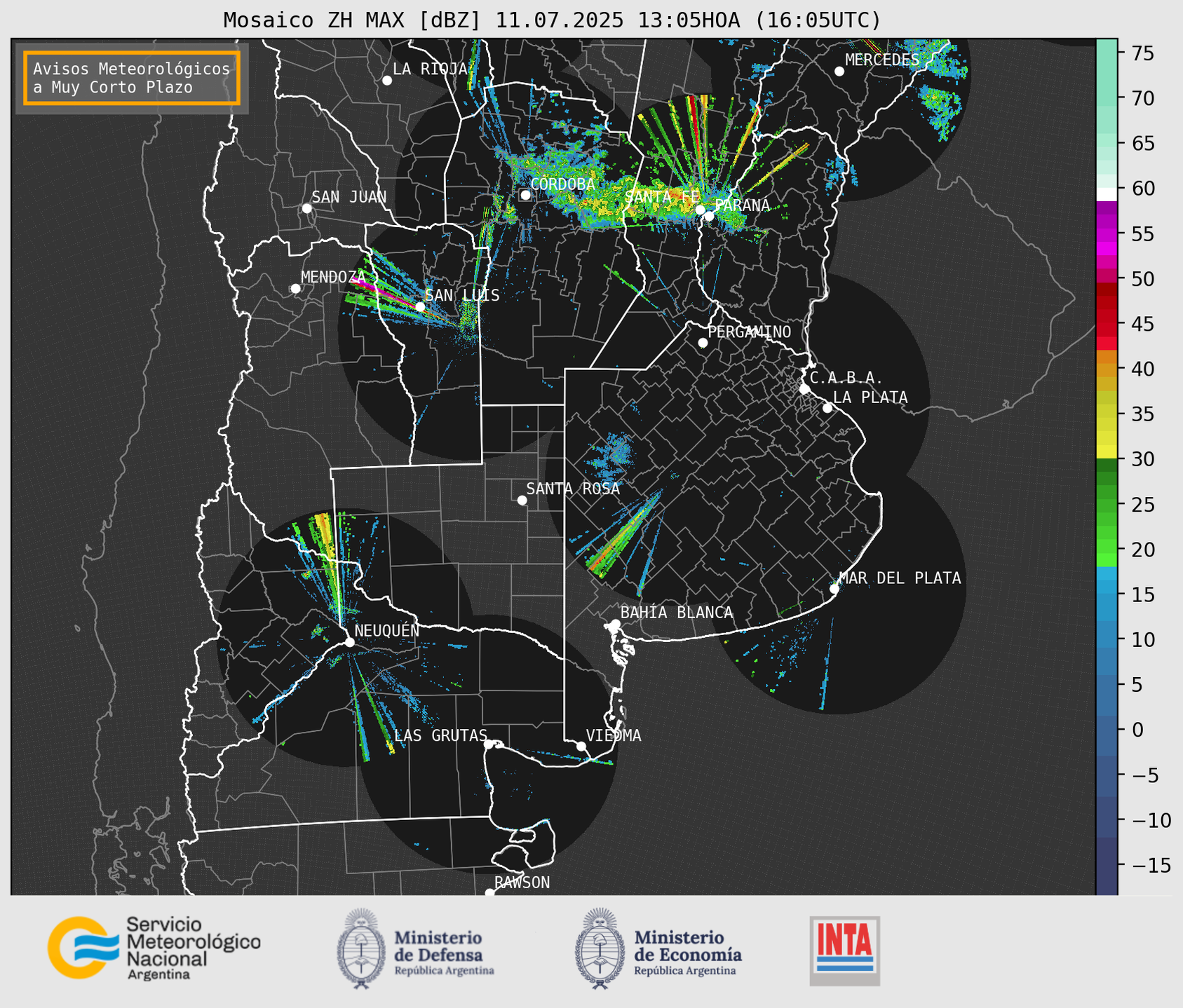
Task: Click the yellow 30 dBZ color band
Action: tap(1107, 452)
